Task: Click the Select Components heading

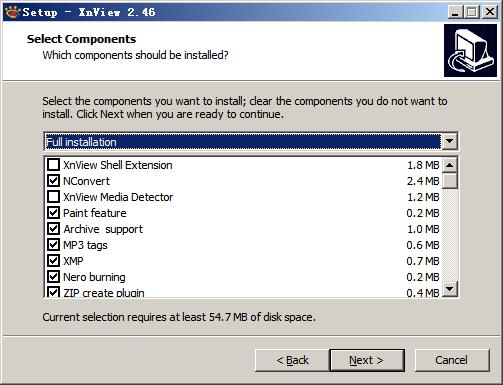Action: click(x=81, y=39)
